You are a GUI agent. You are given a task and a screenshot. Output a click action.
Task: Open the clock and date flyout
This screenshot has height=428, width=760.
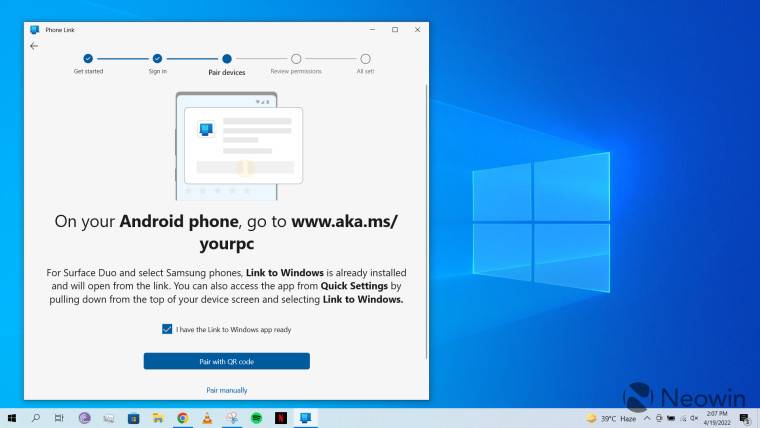click(714, 417)
